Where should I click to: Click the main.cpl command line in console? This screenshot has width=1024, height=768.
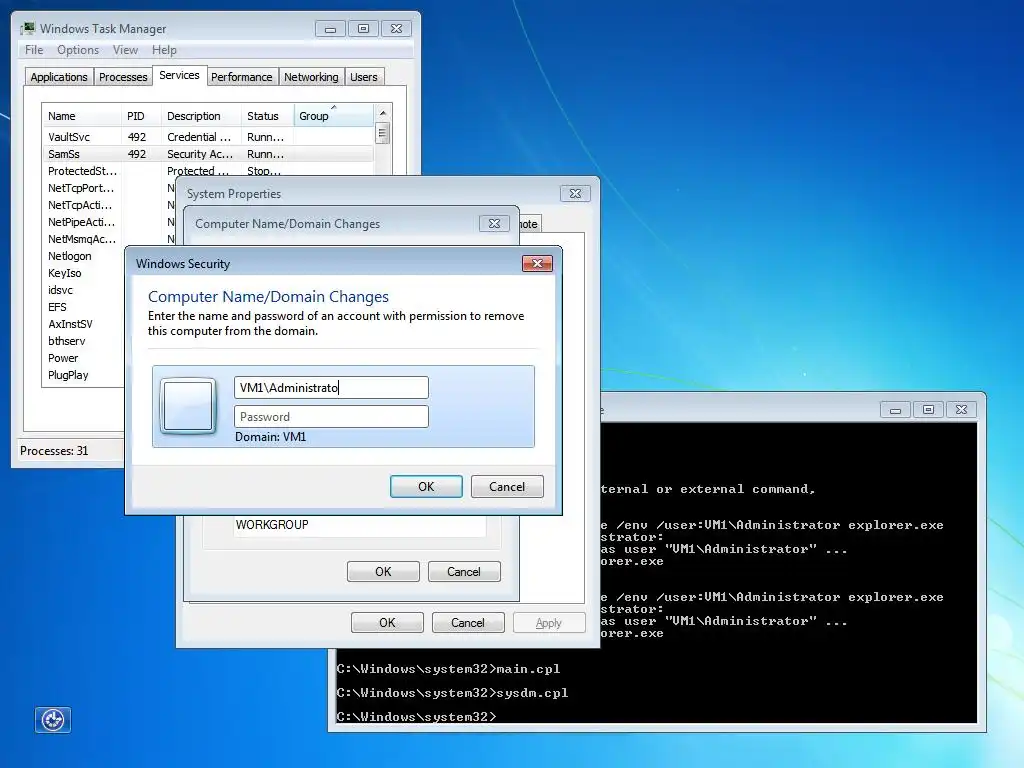coord(448,669)
